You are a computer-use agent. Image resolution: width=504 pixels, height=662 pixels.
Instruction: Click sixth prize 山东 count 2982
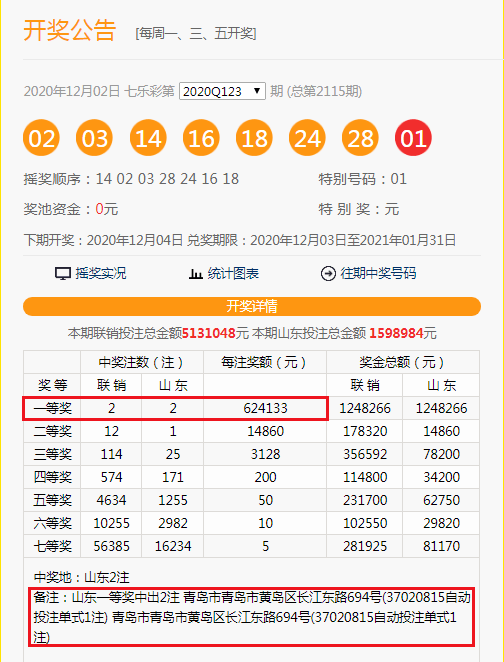pos(173,523)
